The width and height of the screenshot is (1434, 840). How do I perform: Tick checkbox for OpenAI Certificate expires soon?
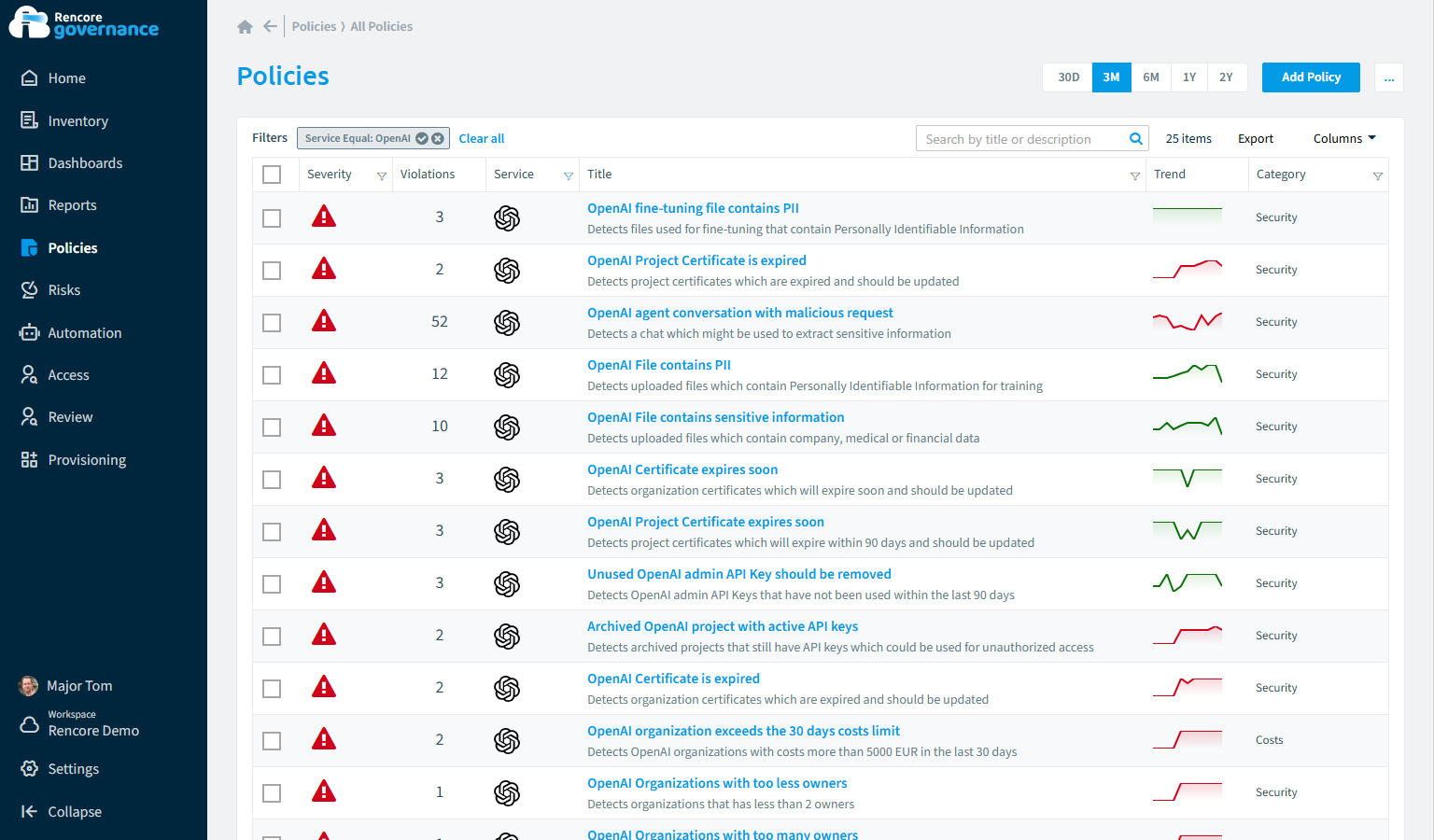(272, 480)
